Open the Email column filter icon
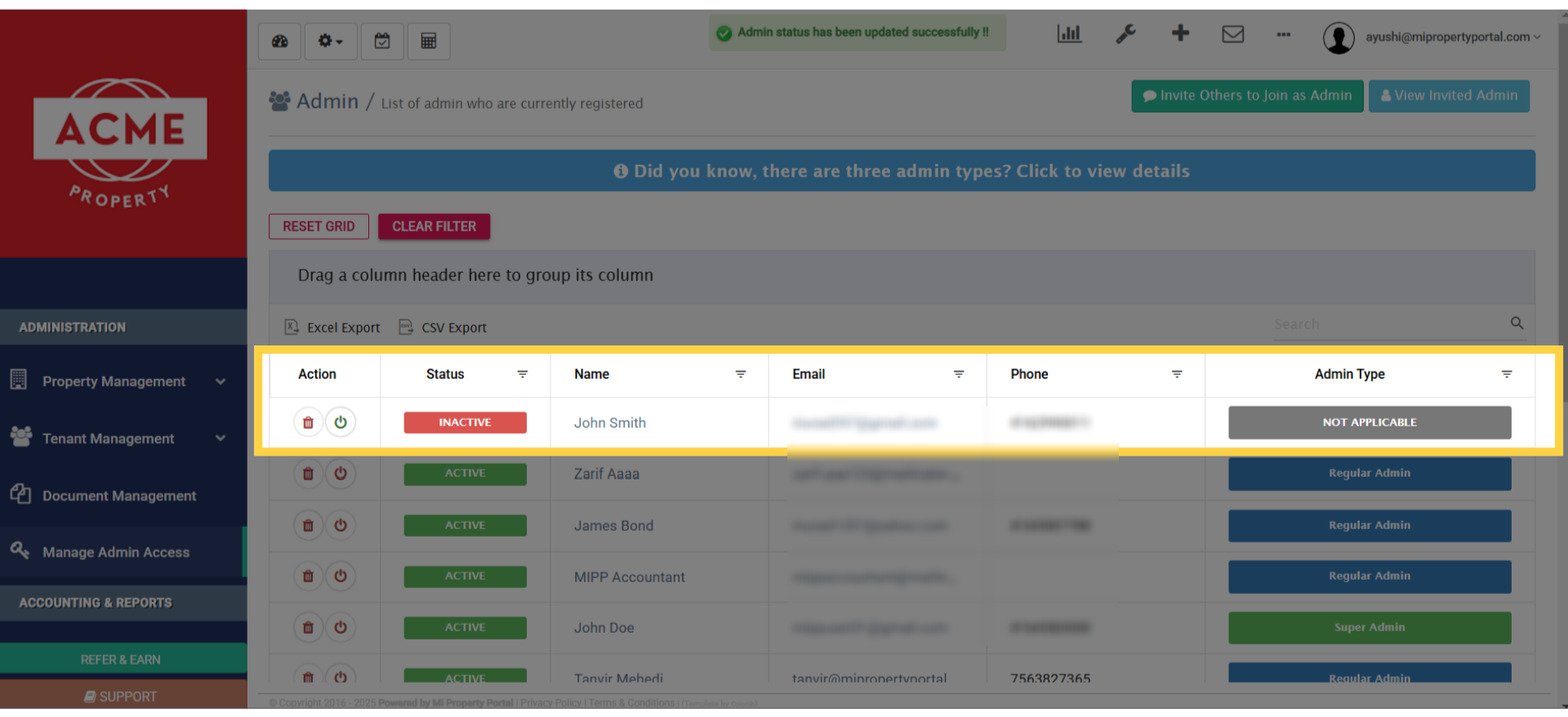1568x717 pixels. 959,374
